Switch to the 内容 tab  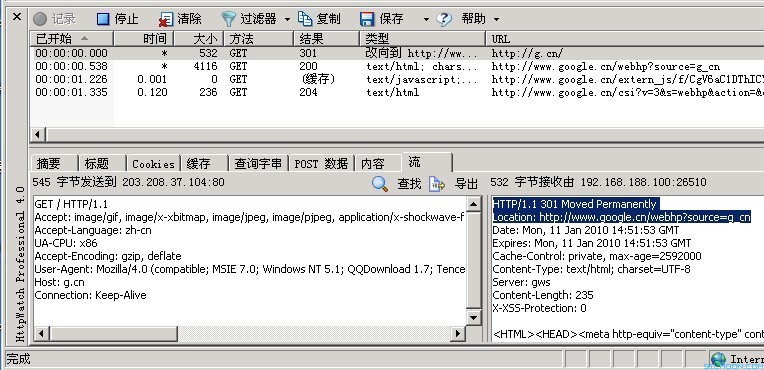pos(378,163)
